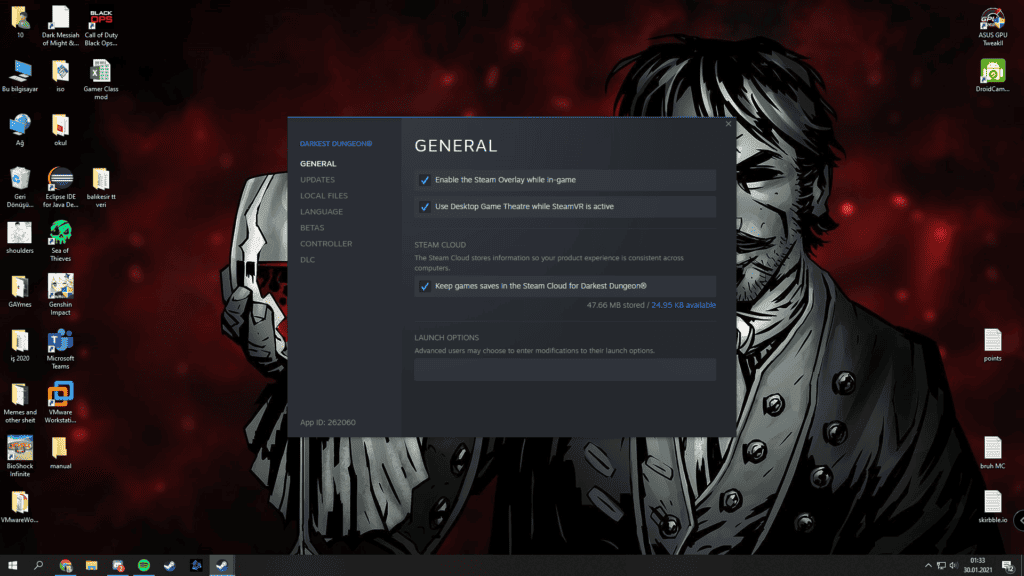Switch to the LOCAL FILES tab
This screenshot has width=1024, height=576.
(324, 196)
